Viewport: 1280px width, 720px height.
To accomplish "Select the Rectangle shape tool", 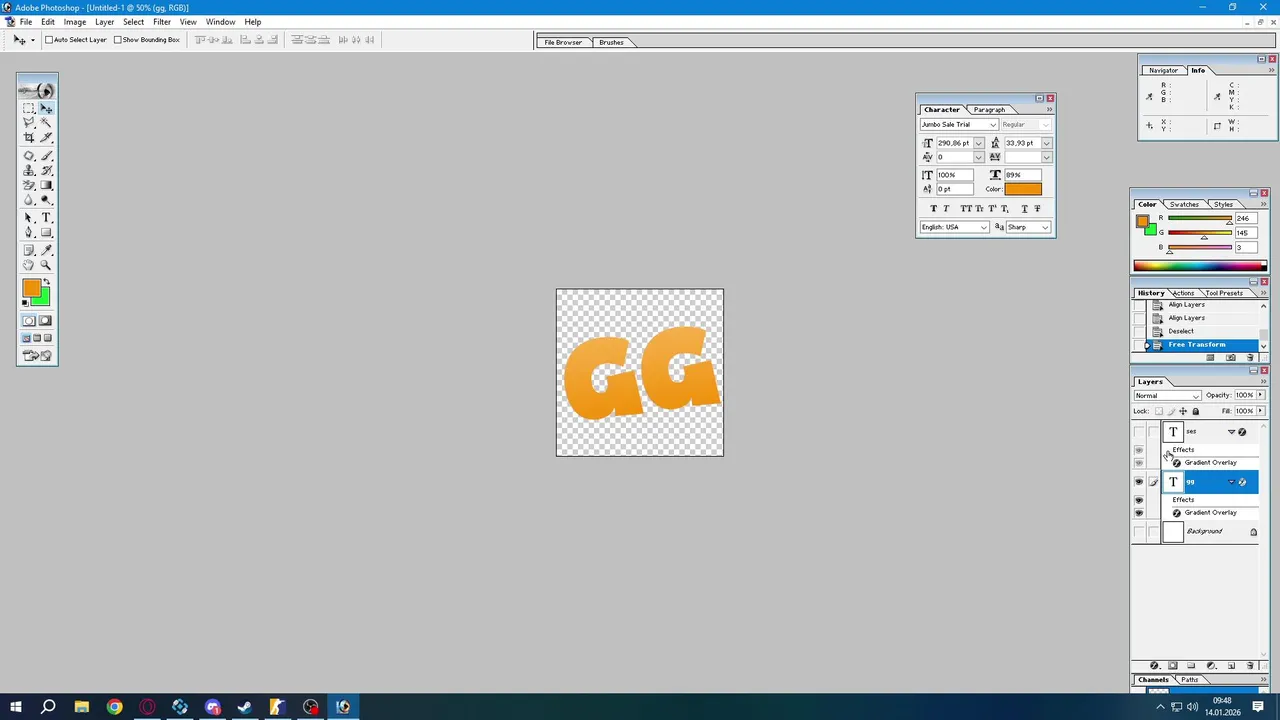I will pos(46,232).
